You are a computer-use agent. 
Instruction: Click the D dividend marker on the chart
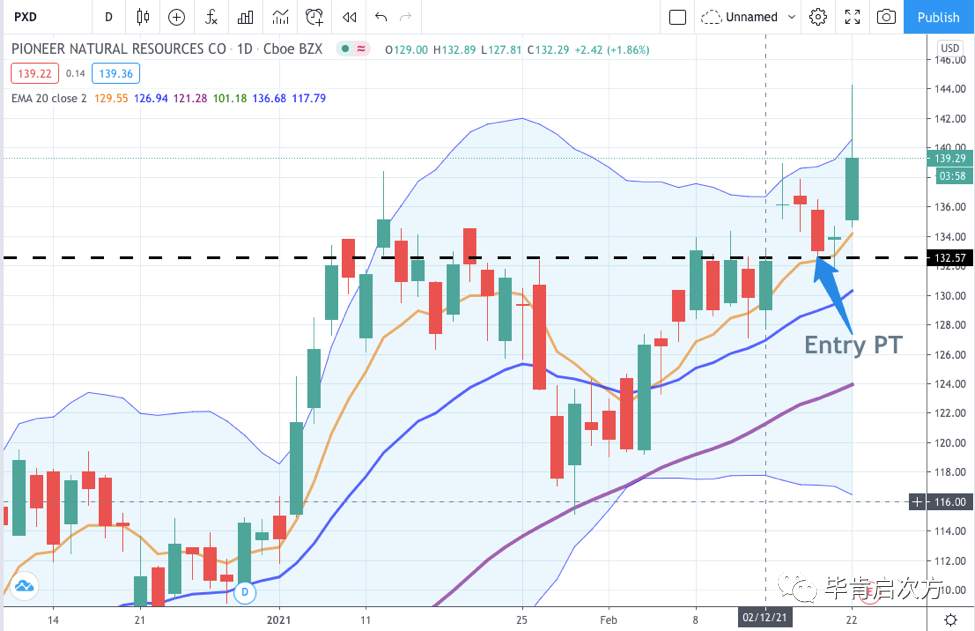click(x=245, y=592)
